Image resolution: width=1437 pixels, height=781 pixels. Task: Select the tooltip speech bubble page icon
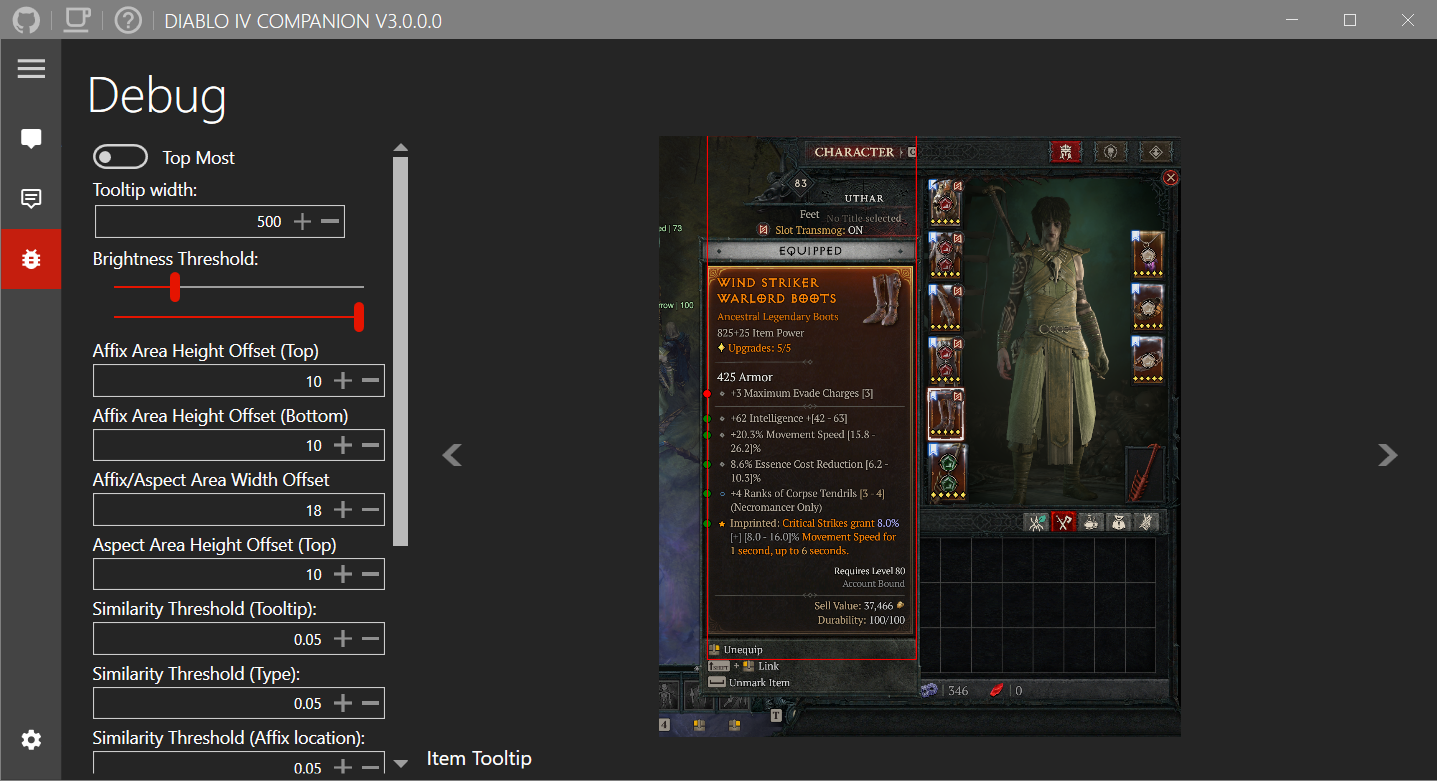click(x=31, y=139)
